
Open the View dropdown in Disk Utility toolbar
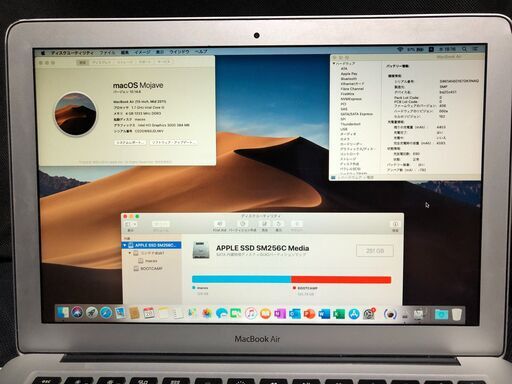coord(130,224)
